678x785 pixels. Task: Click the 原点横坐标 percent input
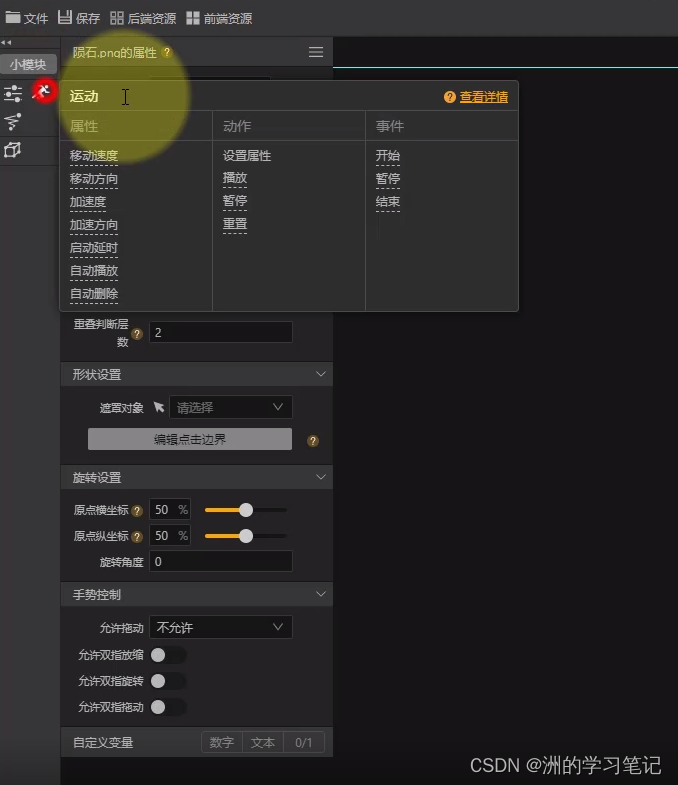pyautogui.click(x=170, y=510)
